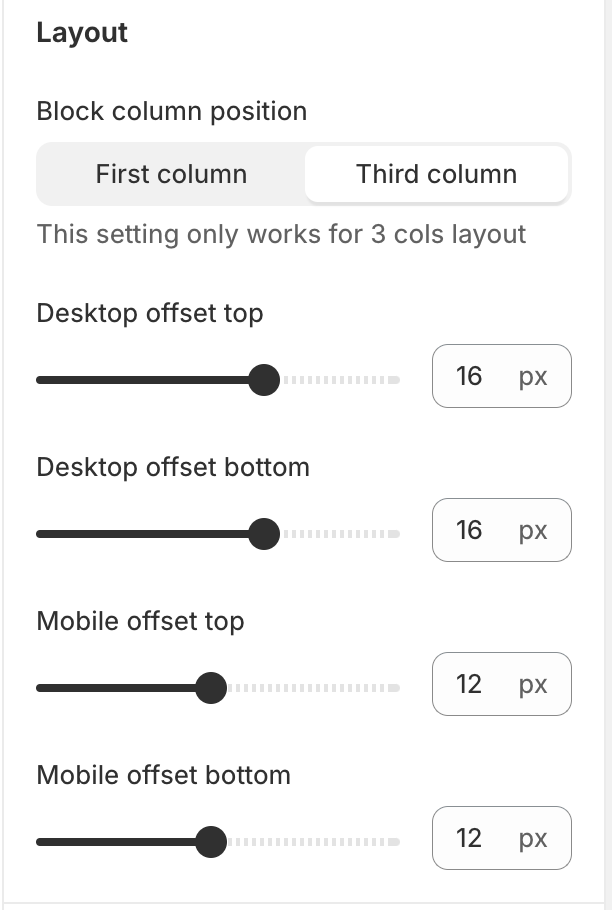Focus the Mobile offset top value field
Screen dimensions: 612x910
coord(470,684)
